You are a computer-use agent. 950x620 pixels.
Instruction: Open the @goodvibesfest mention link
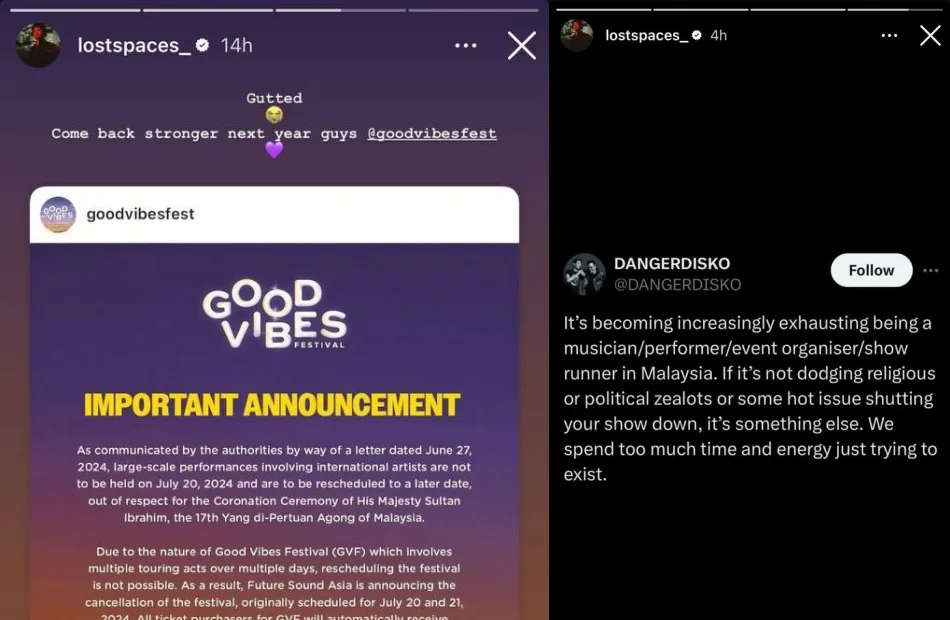(431, 133)
